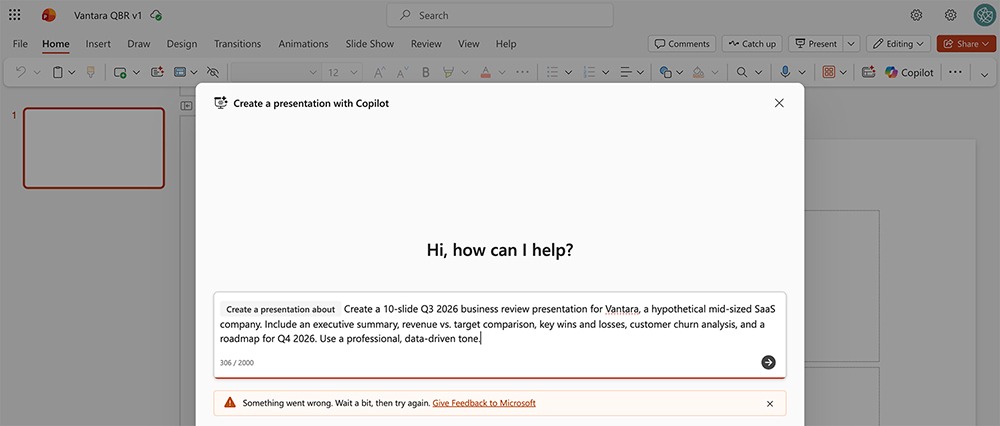Click the Dictate microphone icon
Image resolution: width=1000 pixels, height=426 pixels.
(x=787, y=72)
